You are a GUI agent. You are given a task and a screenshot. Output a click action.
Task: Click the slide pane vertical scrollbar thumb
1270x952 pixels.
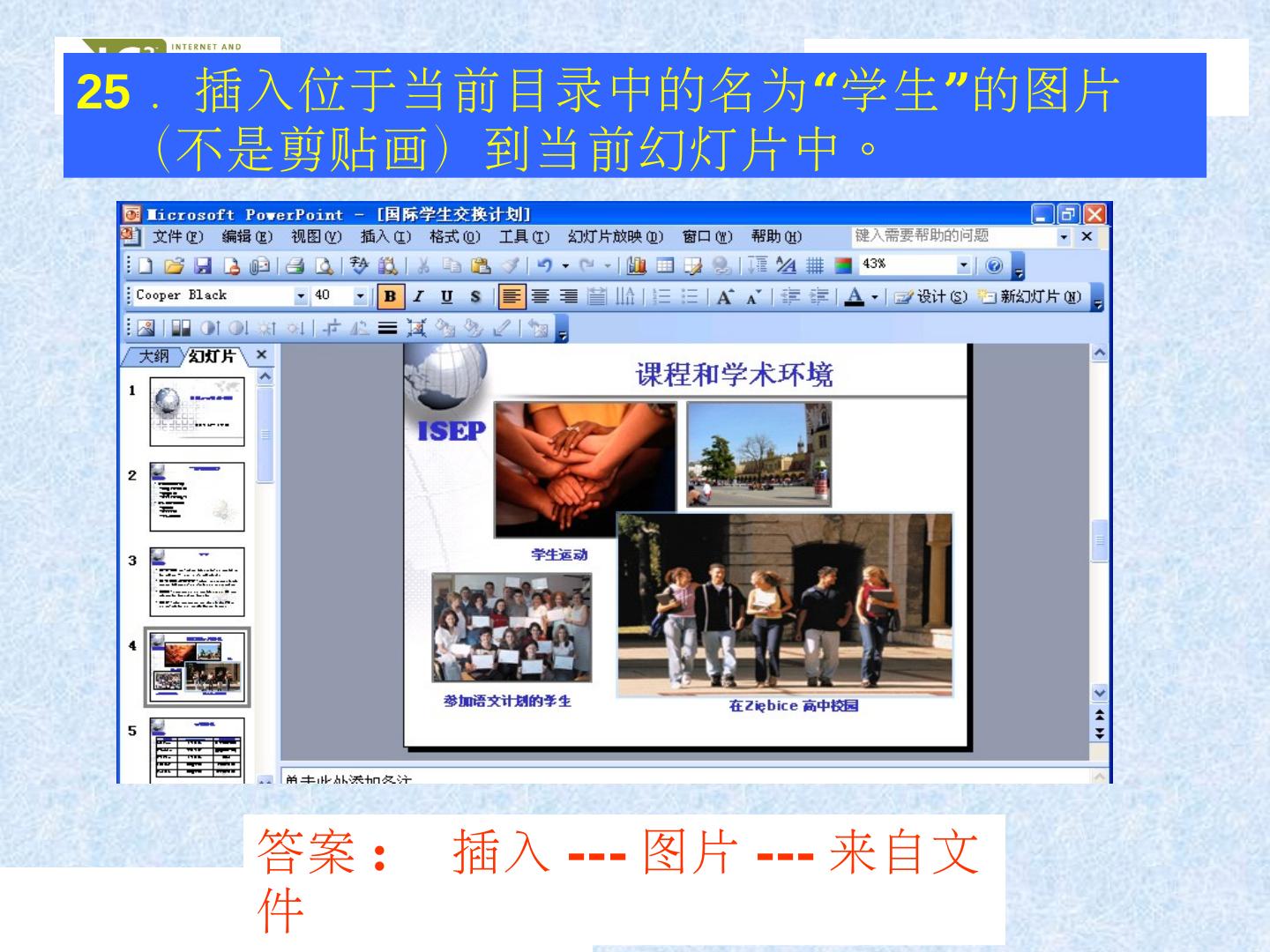[1100, 540]
